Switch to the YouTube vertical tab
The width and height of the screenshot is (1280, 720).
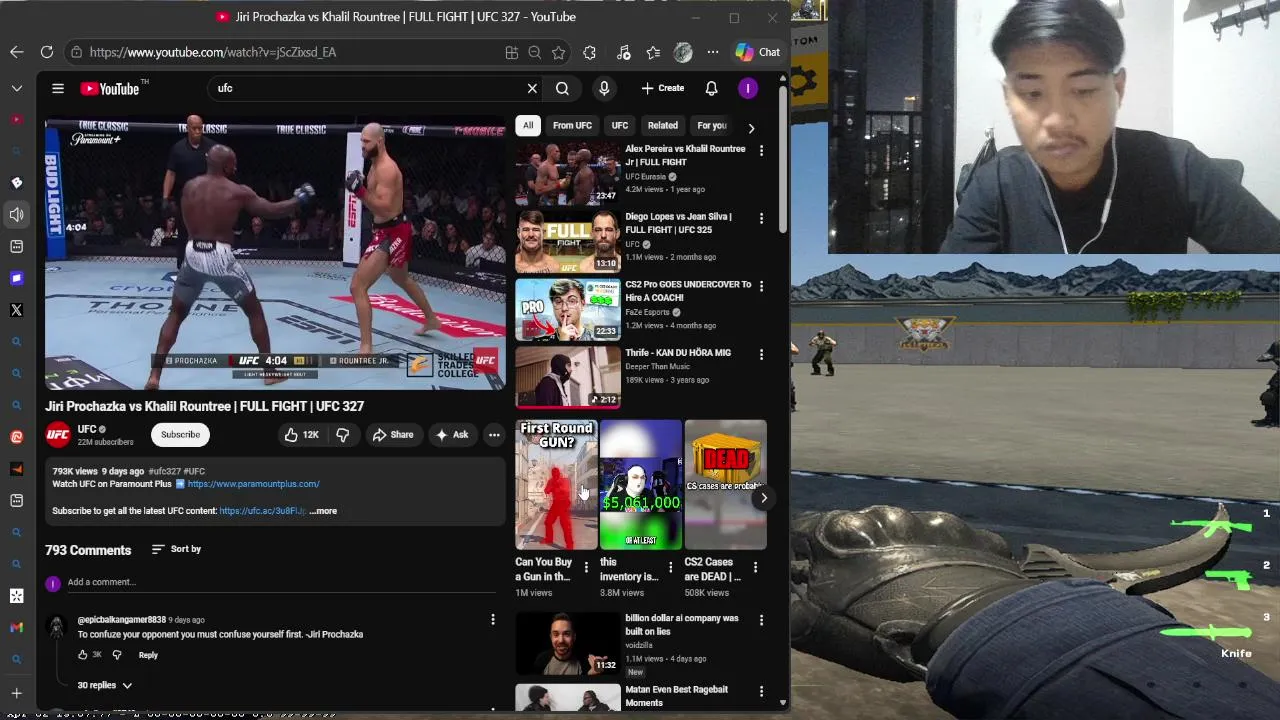point(16,120)
